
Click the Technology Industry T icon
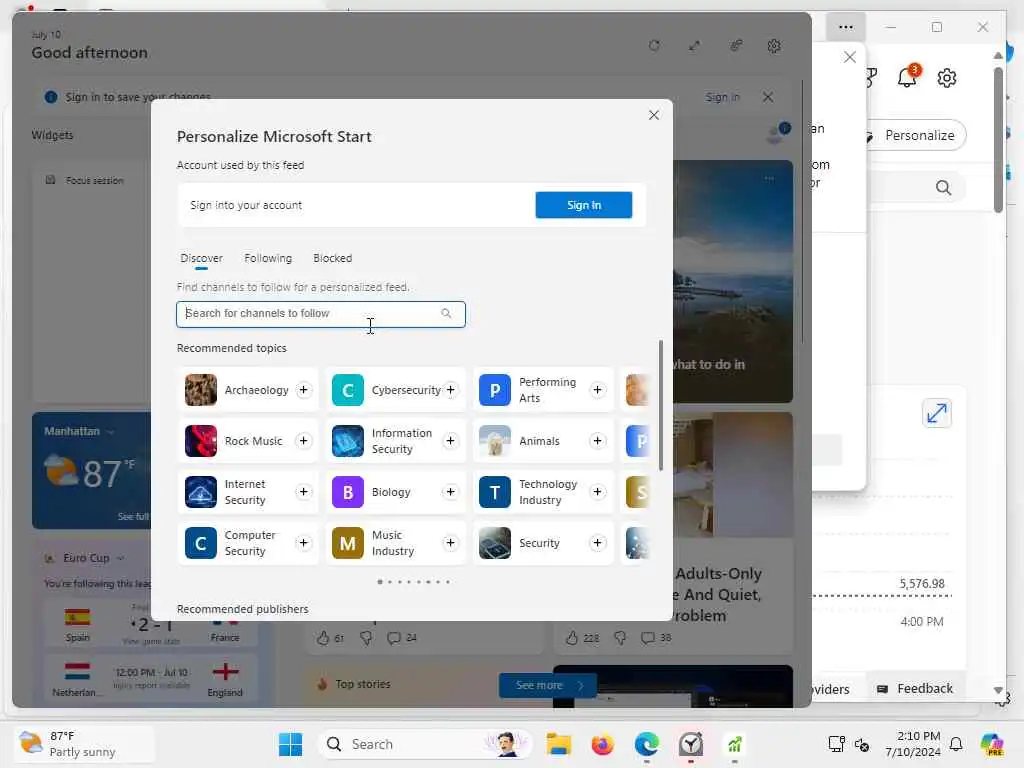pos(495,492)
